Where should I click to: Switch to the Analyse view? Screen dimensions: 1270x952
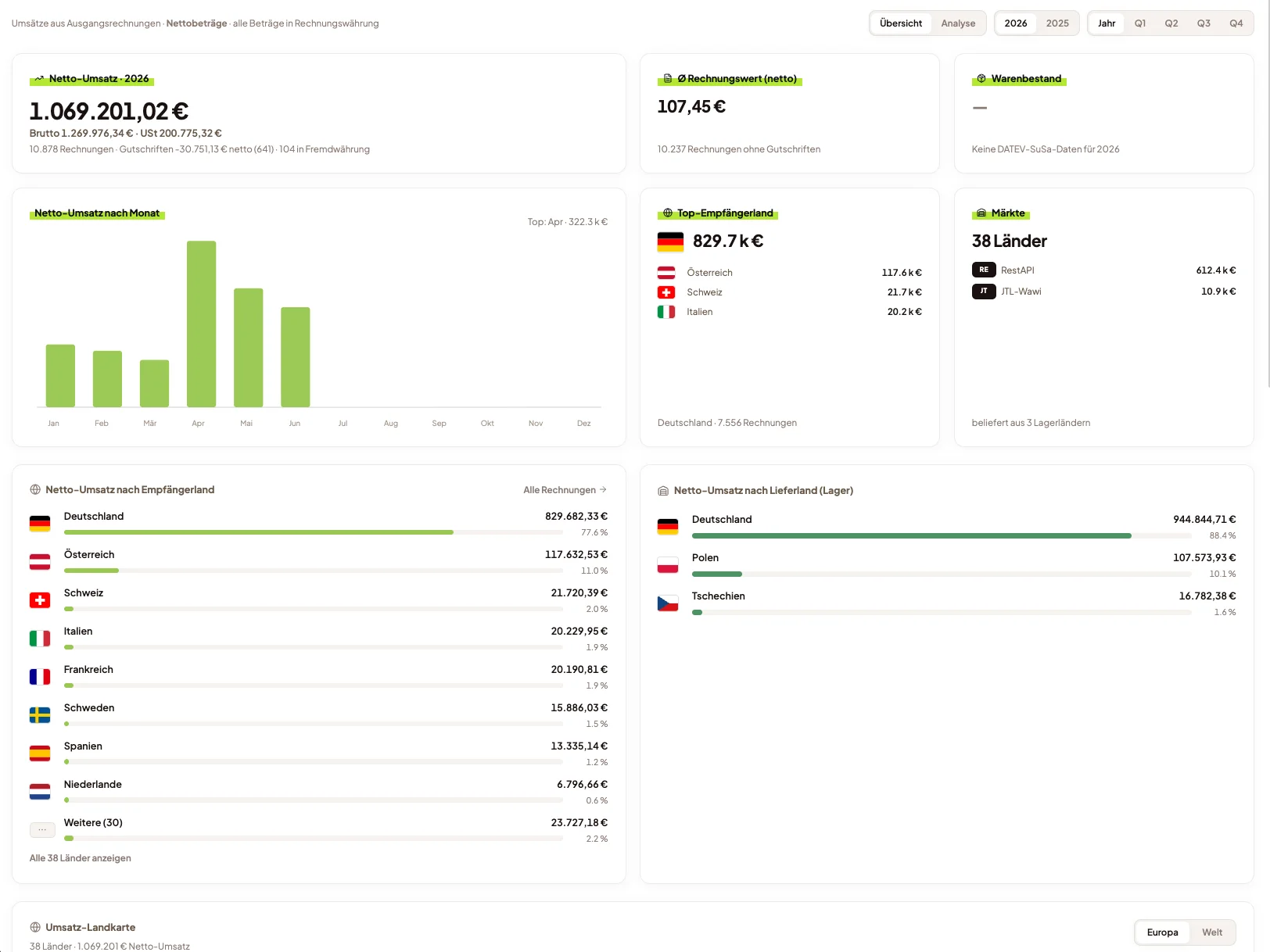(x=958, y=23)
